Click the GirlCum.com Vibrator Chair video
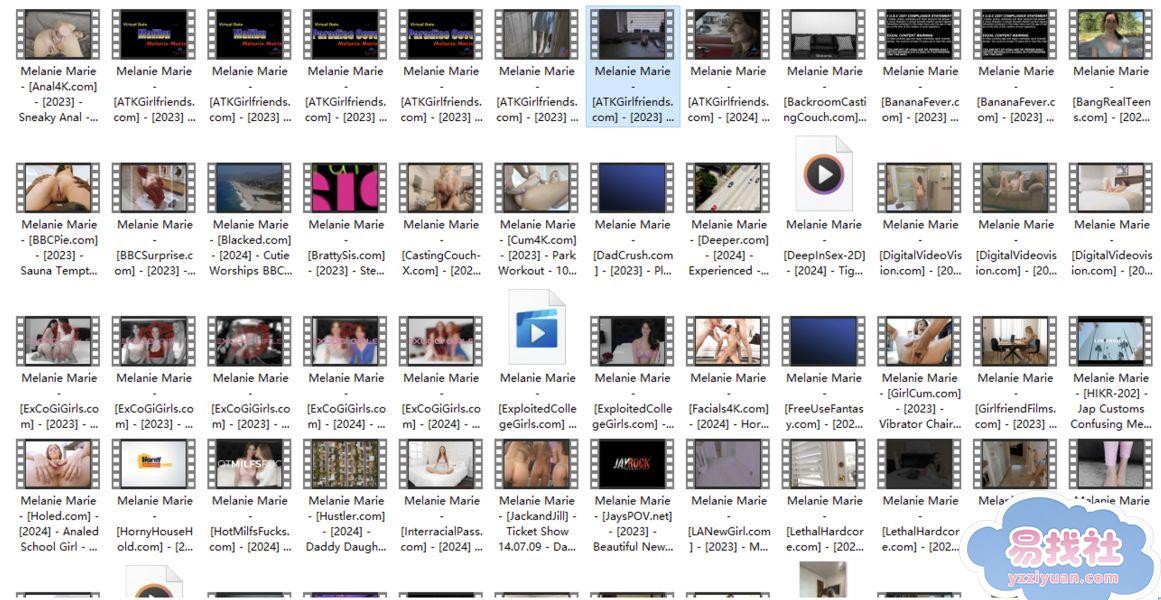Screen dimensions: 1161x600 [920, 341]
